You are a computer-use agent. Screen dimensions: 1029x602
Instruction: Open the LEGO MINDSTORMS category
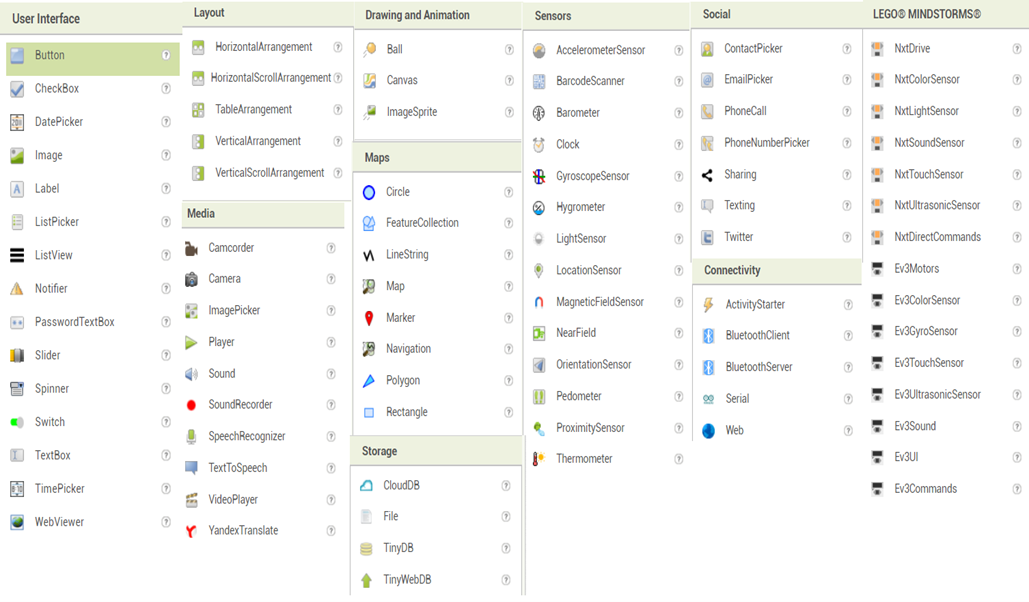click(926, 15)
